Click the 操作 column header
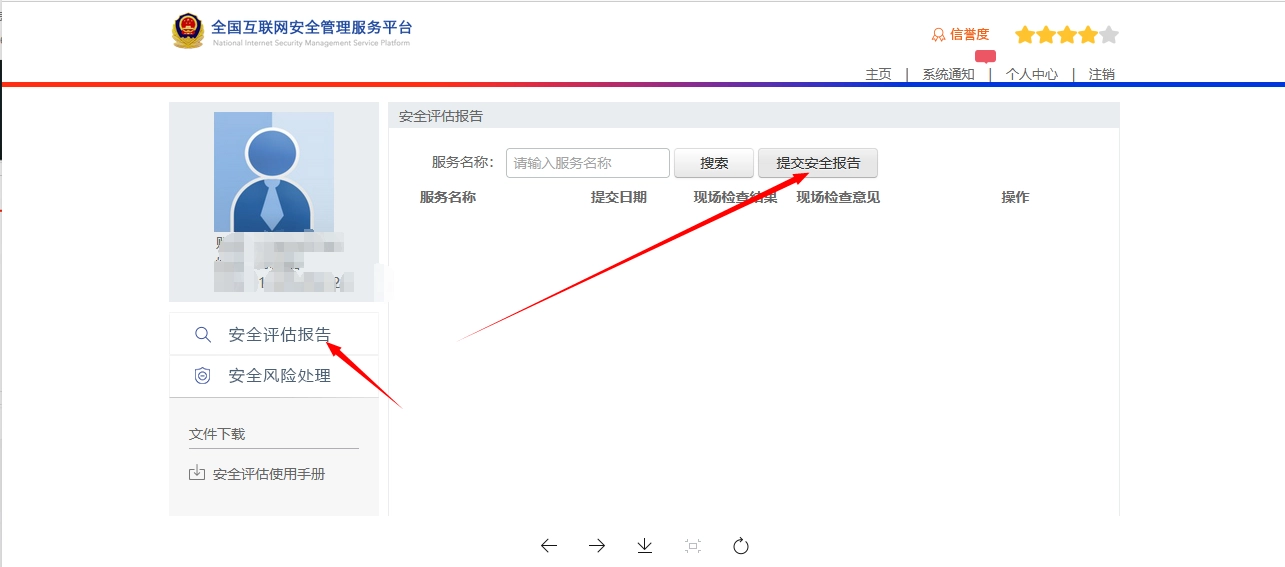Image resolution: width=1285 pixels, height=567 pixels. 1015,197
